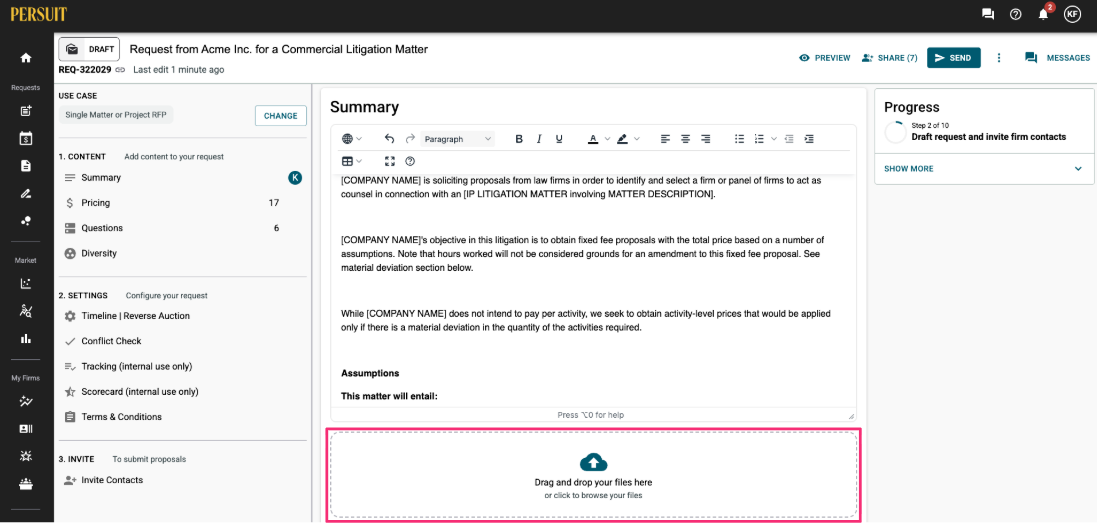The height and width of the screenshot is (524, 1097).
Task: Open the more options vertical dots
Action: tap(999, 58)
